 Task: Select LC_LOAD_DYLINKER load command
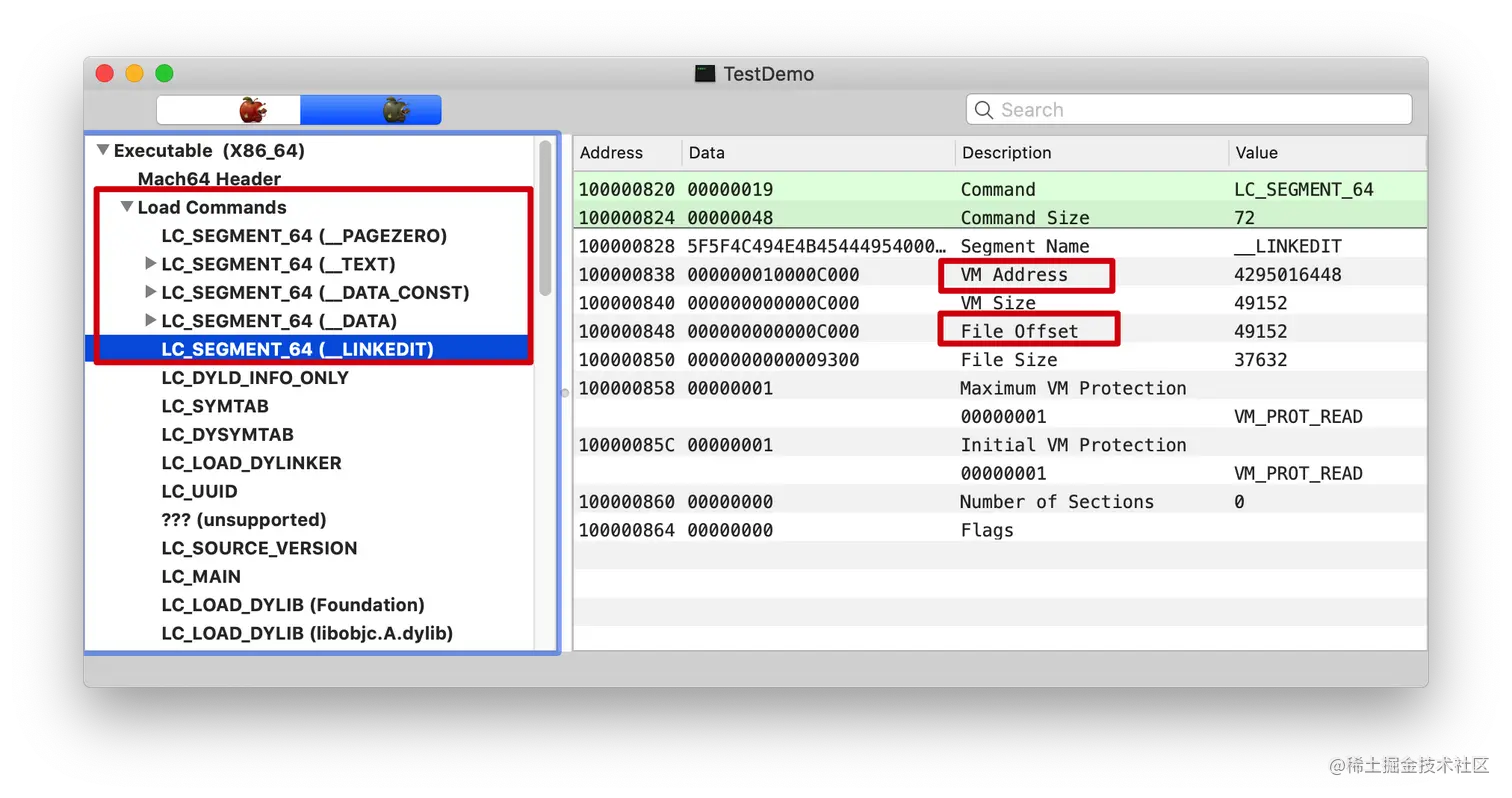pos(251,463)
